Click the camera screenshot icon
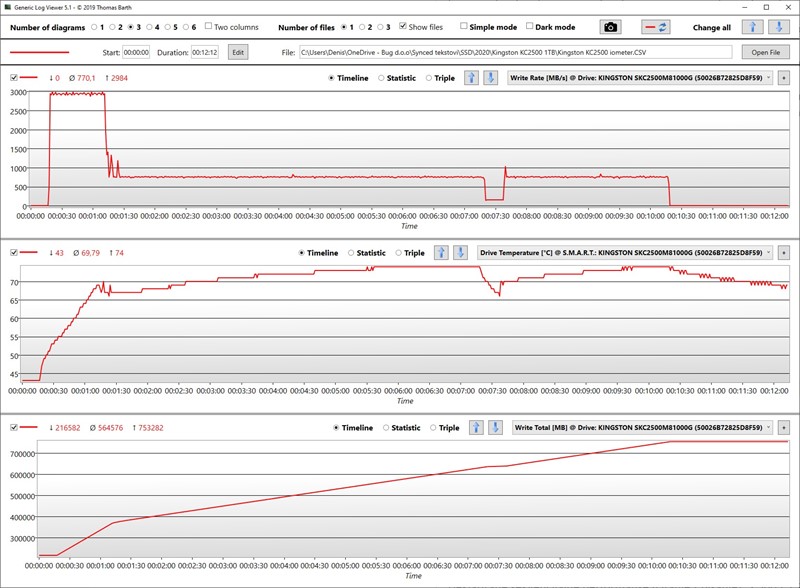This screenshot has width=800, height=588. coord(609,27)
